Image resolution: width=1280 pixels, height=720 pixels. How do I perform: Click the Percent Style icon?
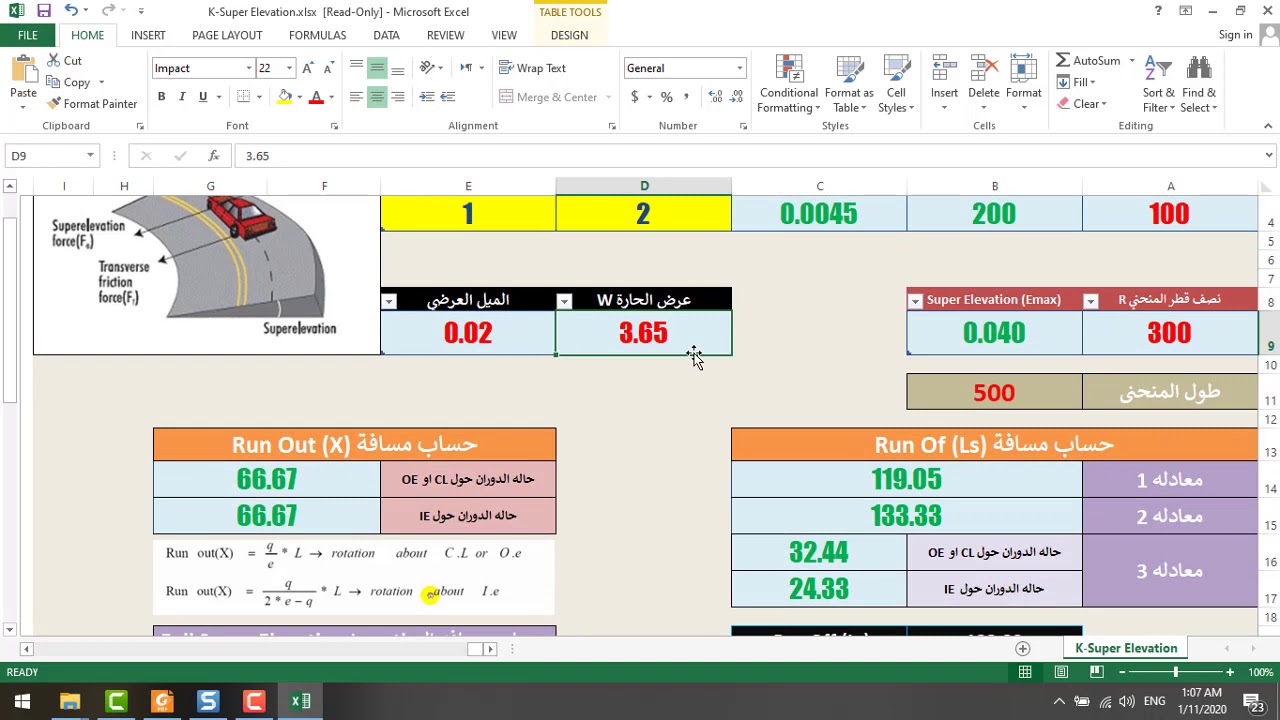coord(667,97)
